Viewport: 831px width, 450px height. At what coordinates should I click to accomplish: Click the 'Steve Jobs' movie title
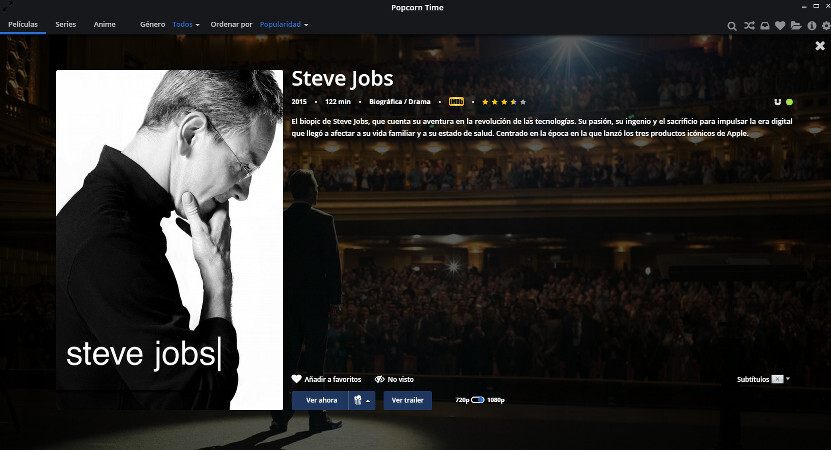pos(342,78)
